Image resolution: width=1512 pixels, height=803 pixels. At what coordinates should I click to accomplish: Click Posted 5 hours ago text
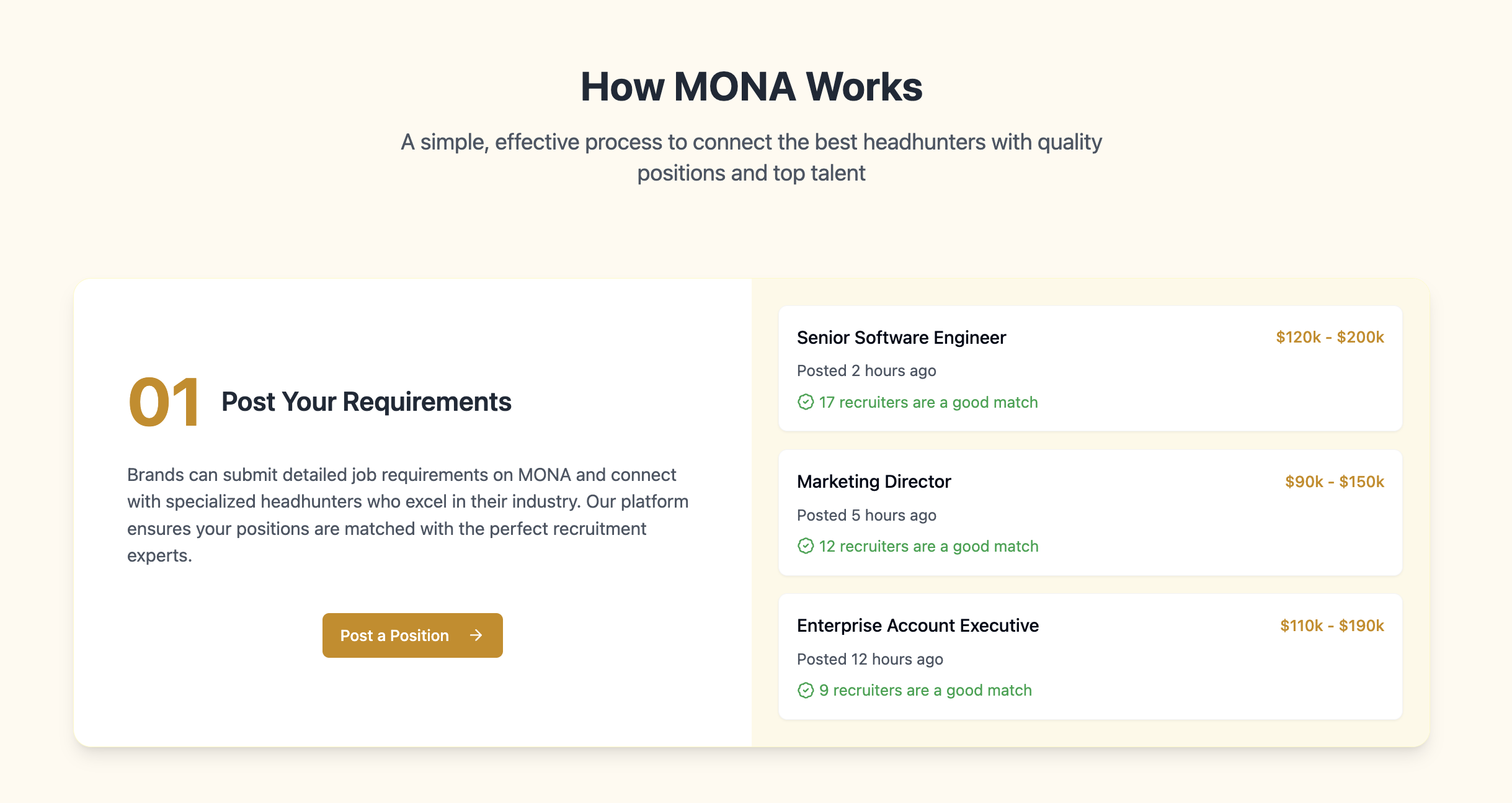coord(866,514)
